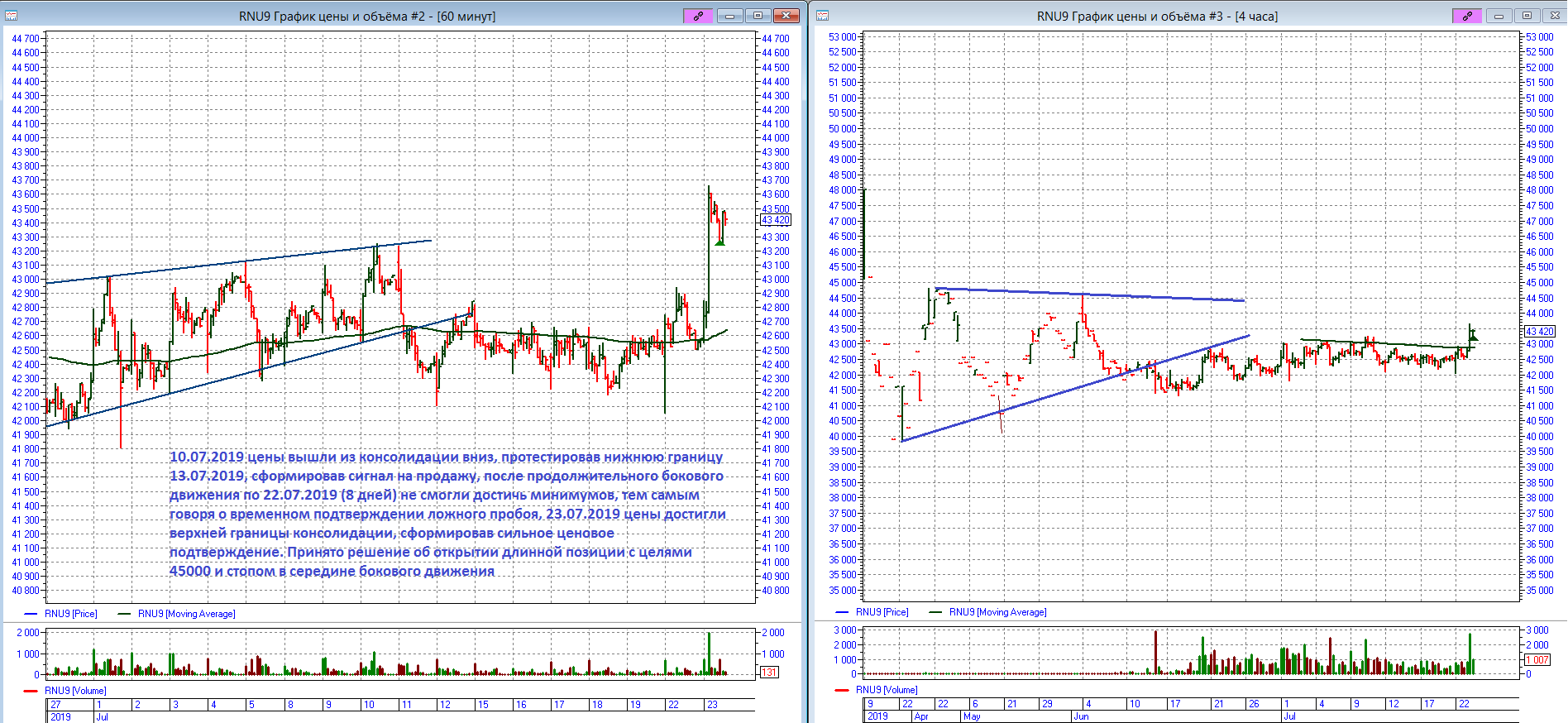
Task: Click the pink link button on 60-minute chart
Action: coord(698,16)
